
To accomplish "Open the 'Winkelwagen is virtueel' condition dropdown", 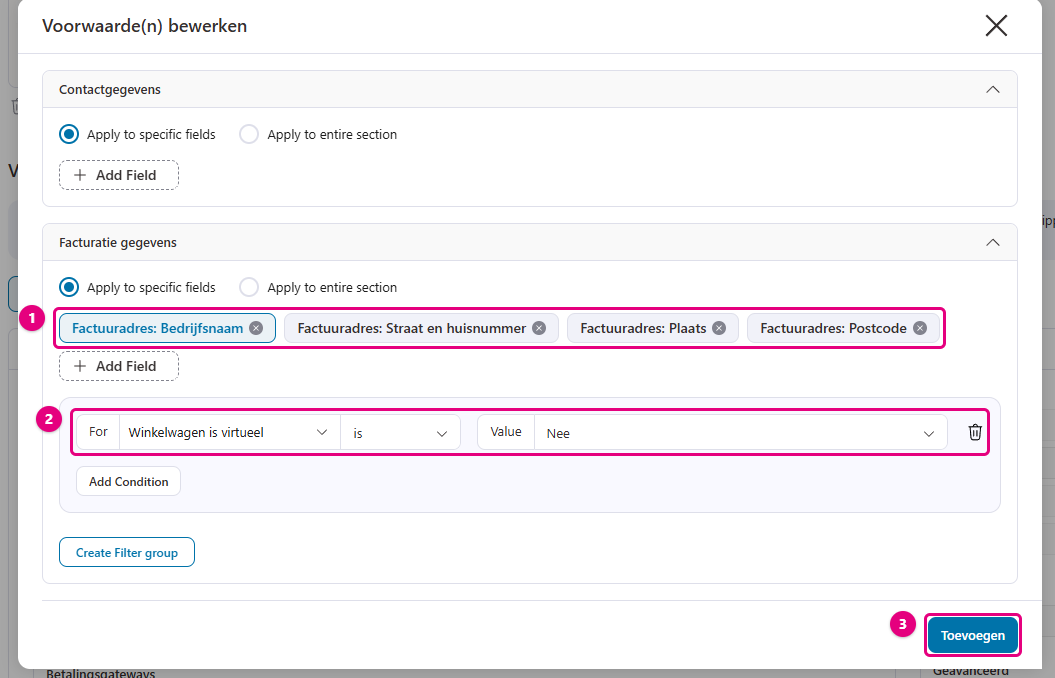I will pyautogui.click(x=229, y=432).
